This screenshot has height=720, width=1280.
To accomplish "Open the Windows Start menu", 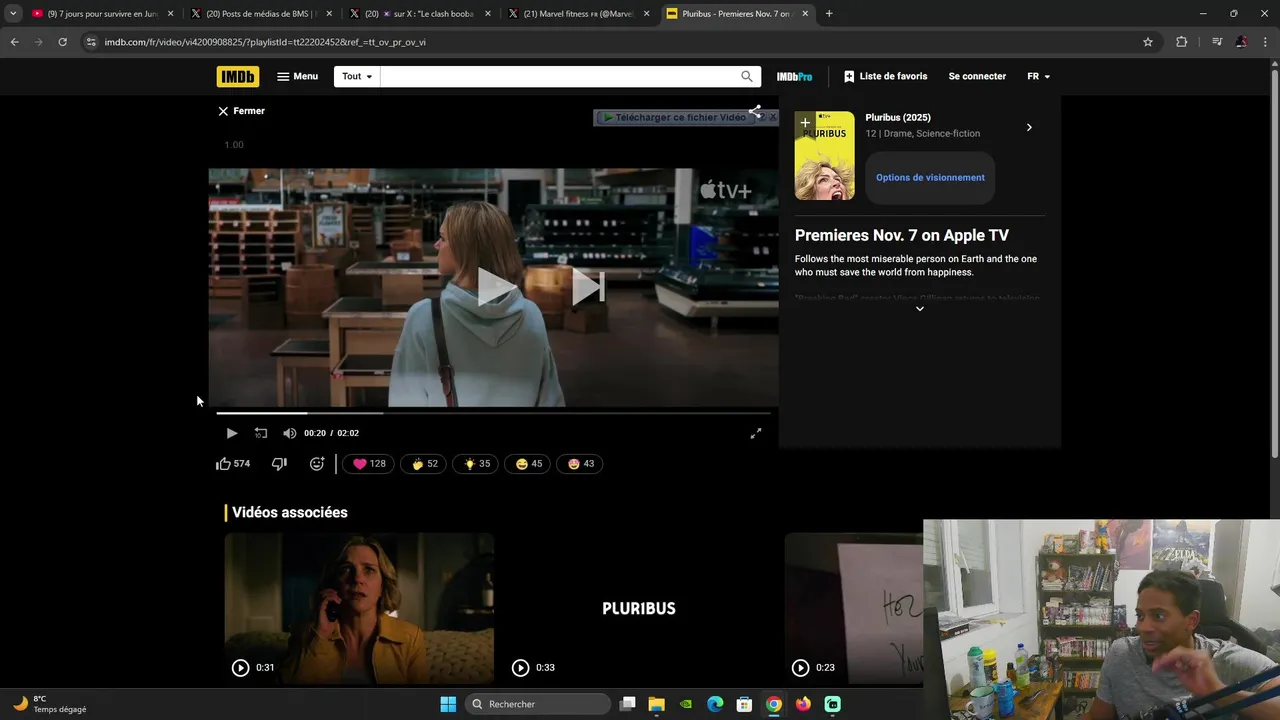I will click(448, 704).
